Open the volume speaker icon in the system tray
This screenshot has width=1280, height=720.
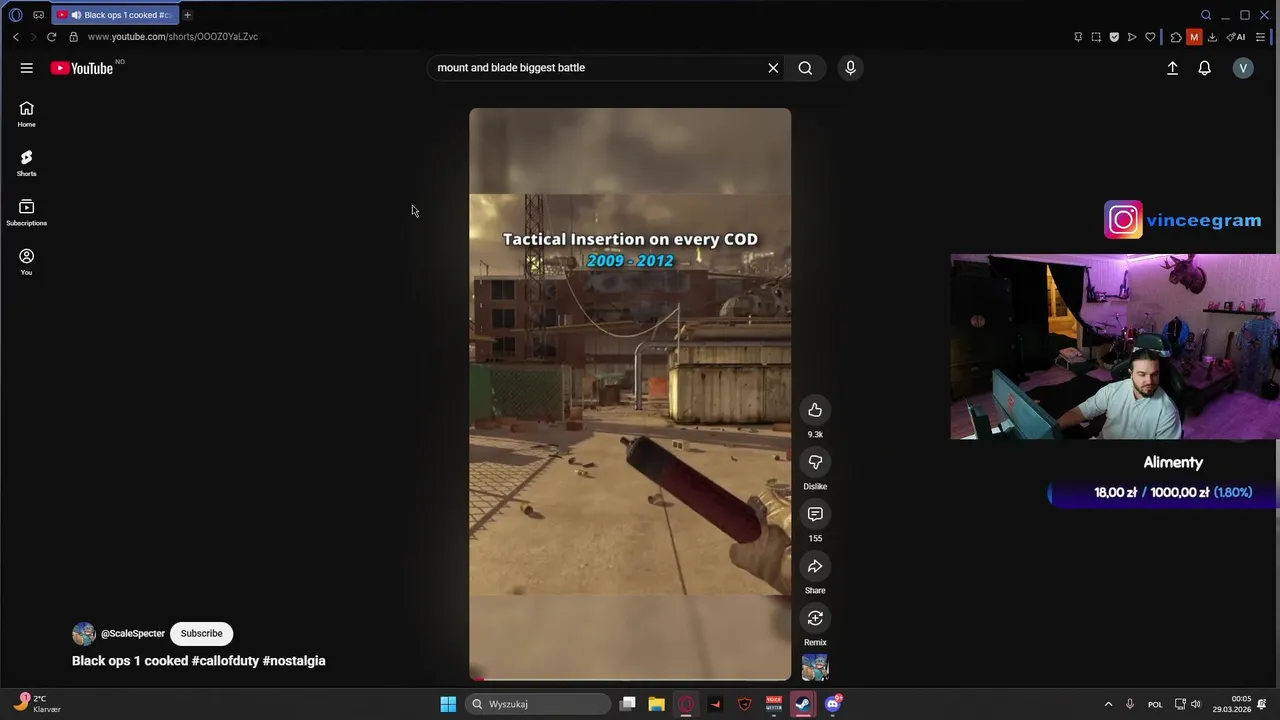coord(1196,705)
